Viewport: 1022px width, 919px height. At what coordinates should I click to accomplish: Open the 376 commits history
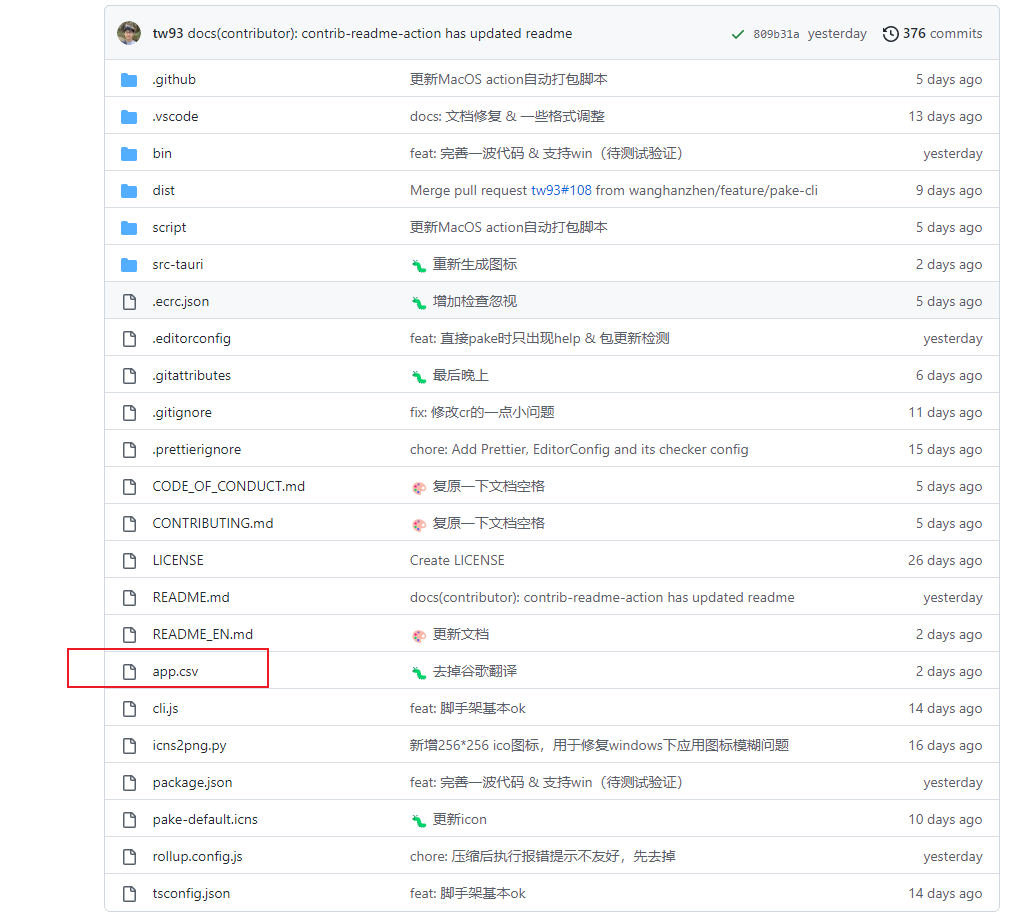[932, 33]
